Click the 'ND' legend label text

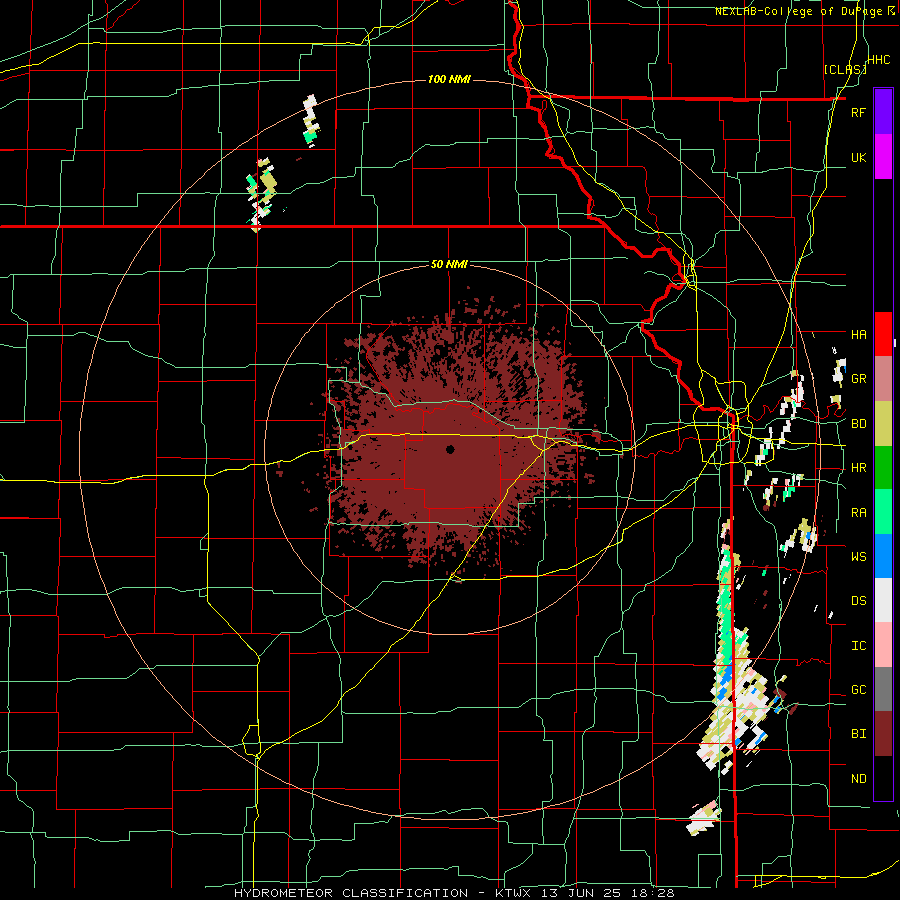[858, 779]
